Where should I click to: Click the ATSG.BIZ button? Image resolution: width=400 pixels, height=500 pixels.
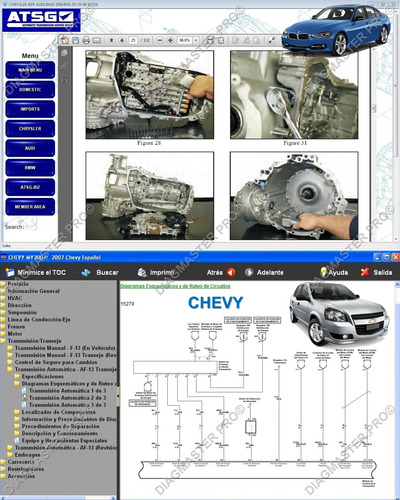(x=30, y=187)
